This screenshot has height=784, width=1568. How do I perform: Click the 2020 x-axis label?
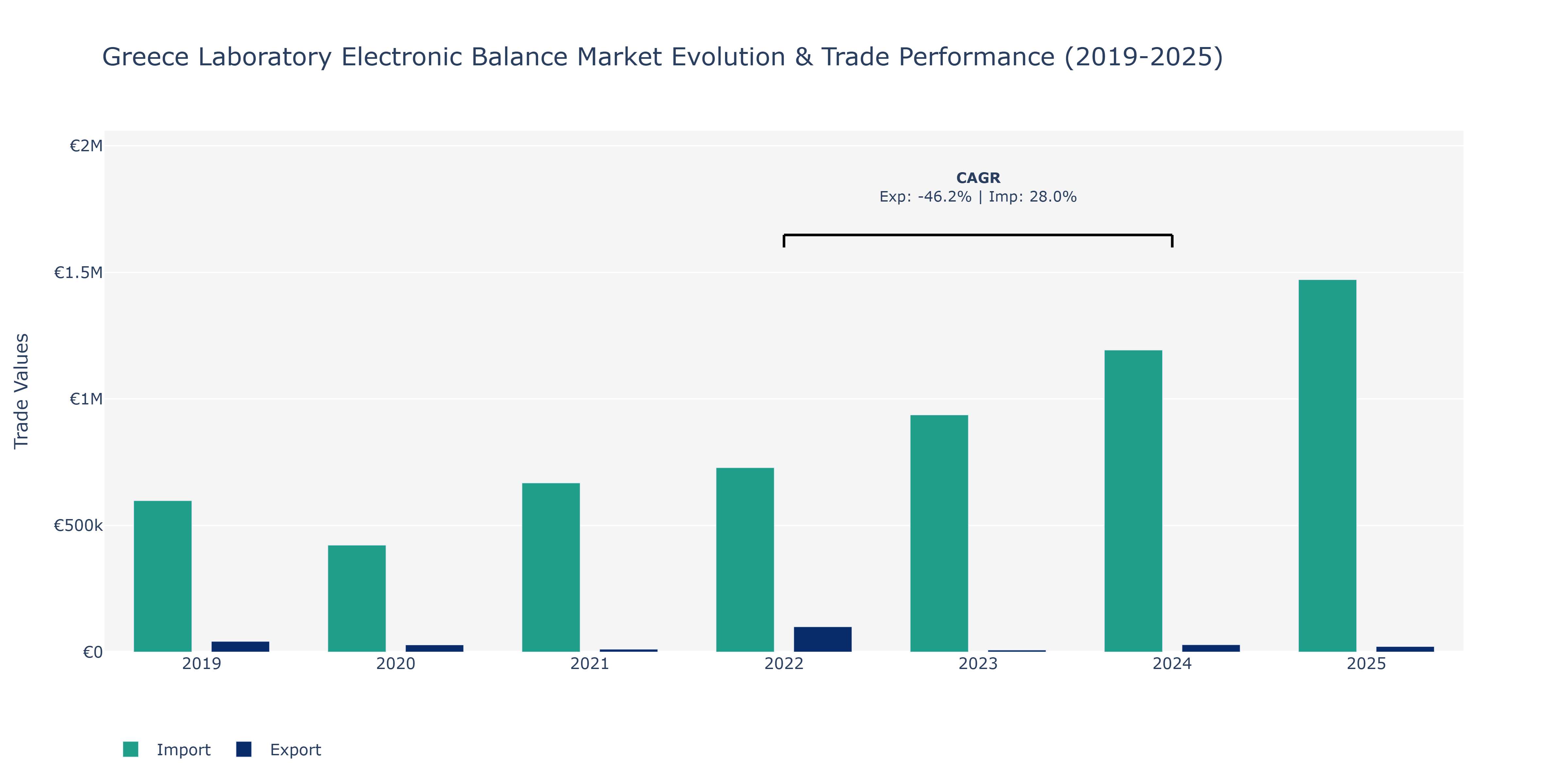[x=396, y=663]
